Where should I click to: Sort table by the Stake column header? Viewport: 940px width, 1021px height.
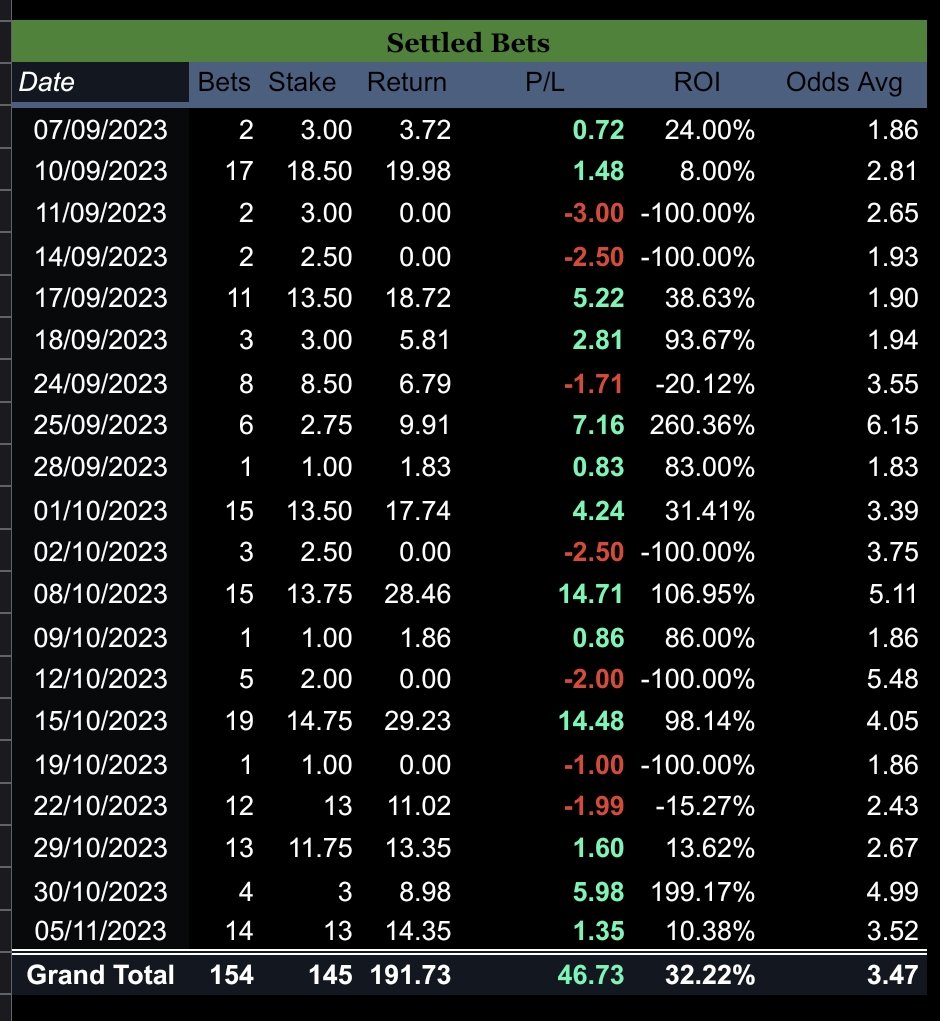[302, 82]
